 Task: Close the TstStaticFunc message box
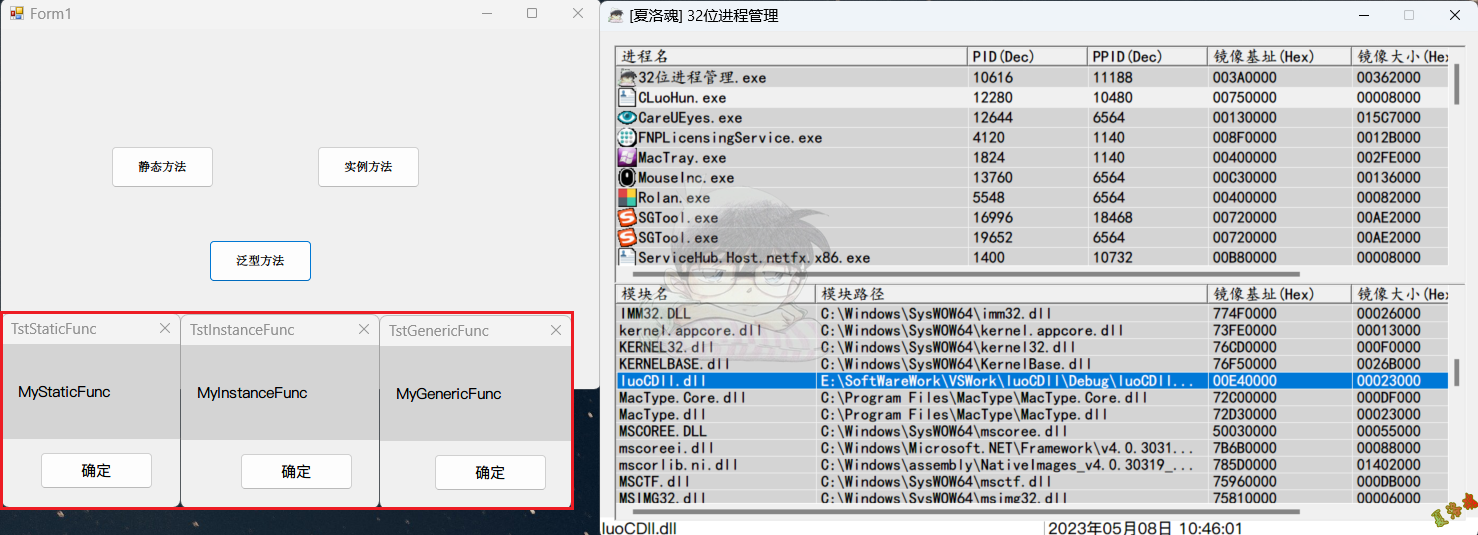coord(165,328)
